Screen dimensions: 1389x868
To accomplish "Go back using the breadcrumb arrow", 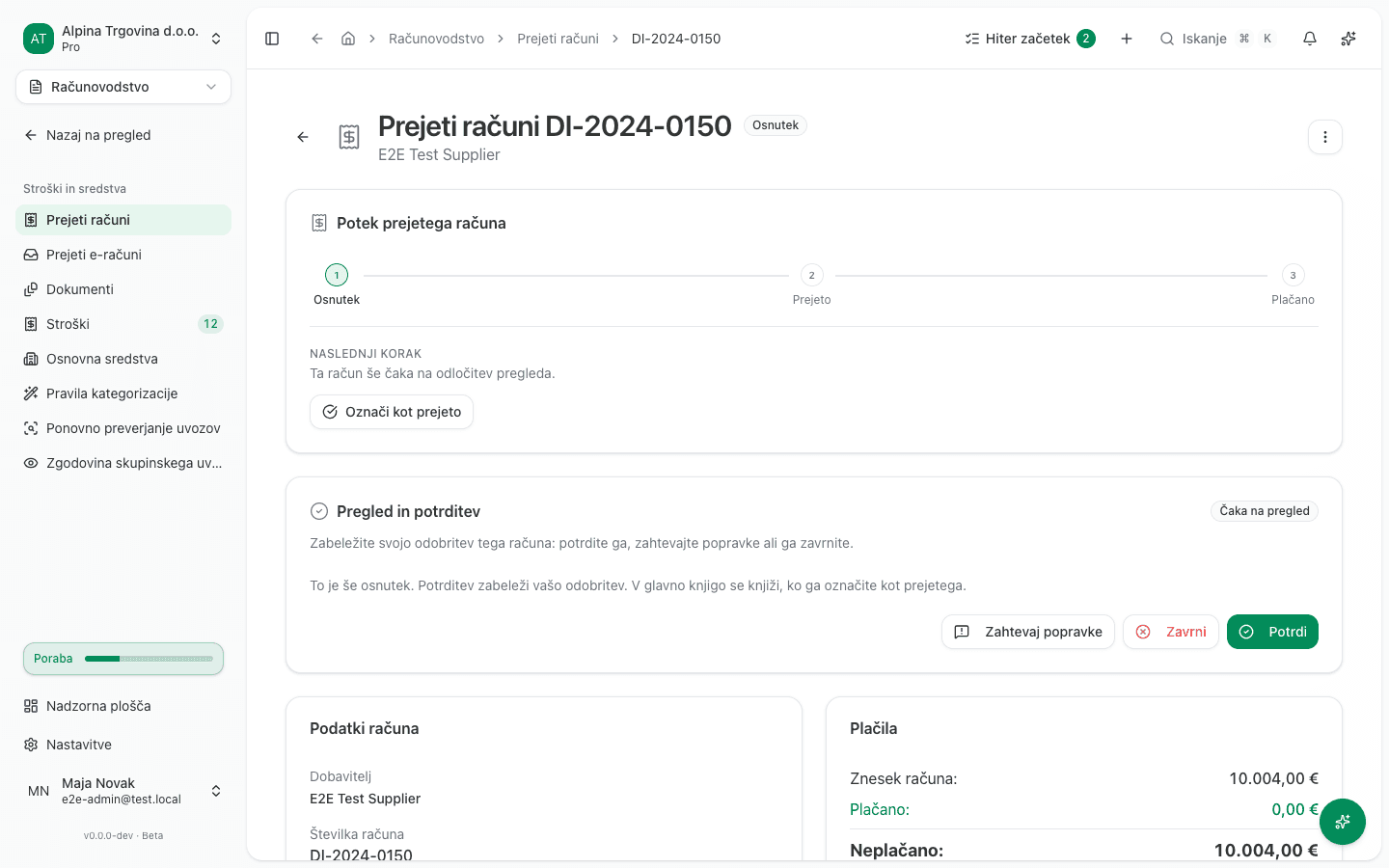I will (x=316, y=39).
